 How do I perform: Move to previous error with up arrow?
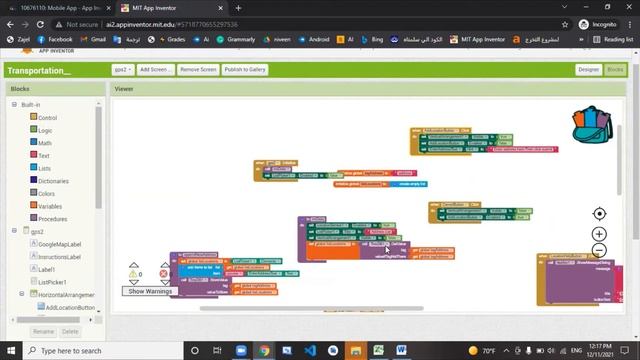pos(164,265)
